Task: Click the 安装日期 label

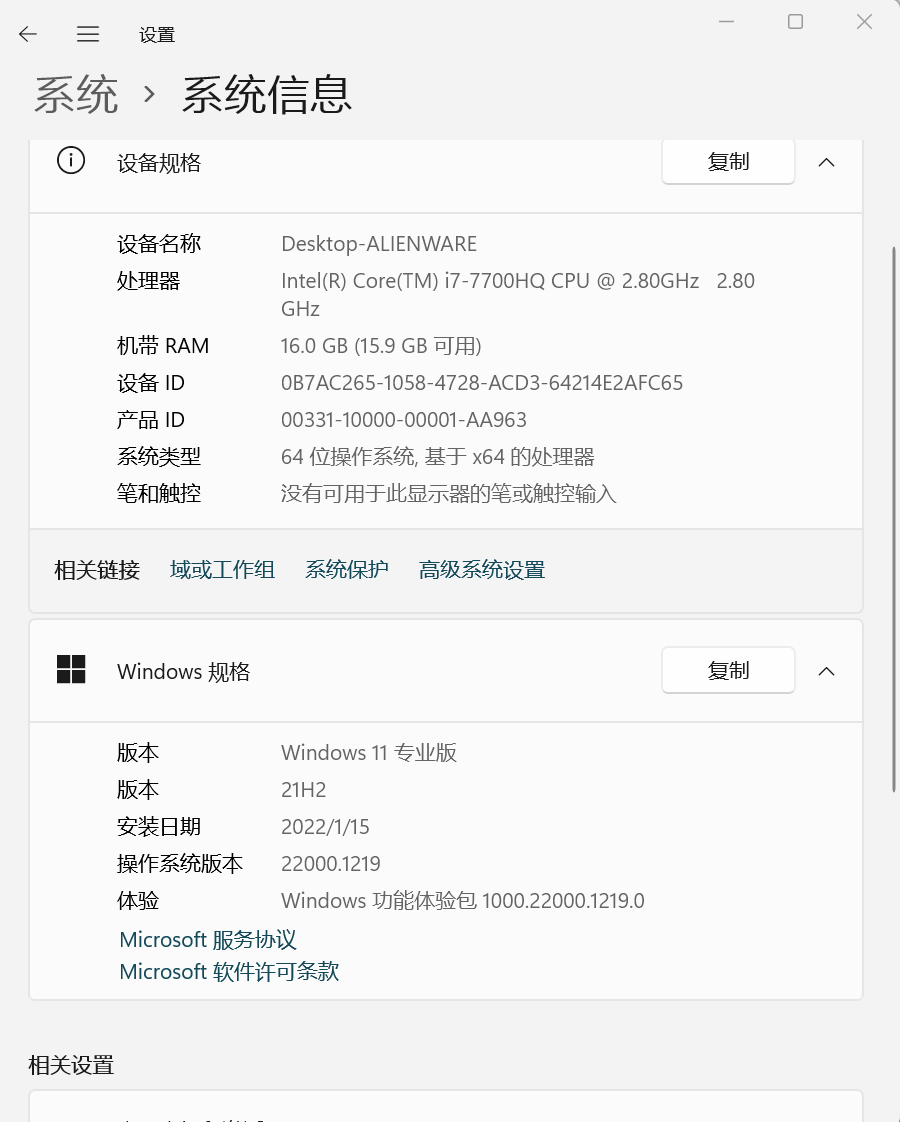Action: pos(159,826)
